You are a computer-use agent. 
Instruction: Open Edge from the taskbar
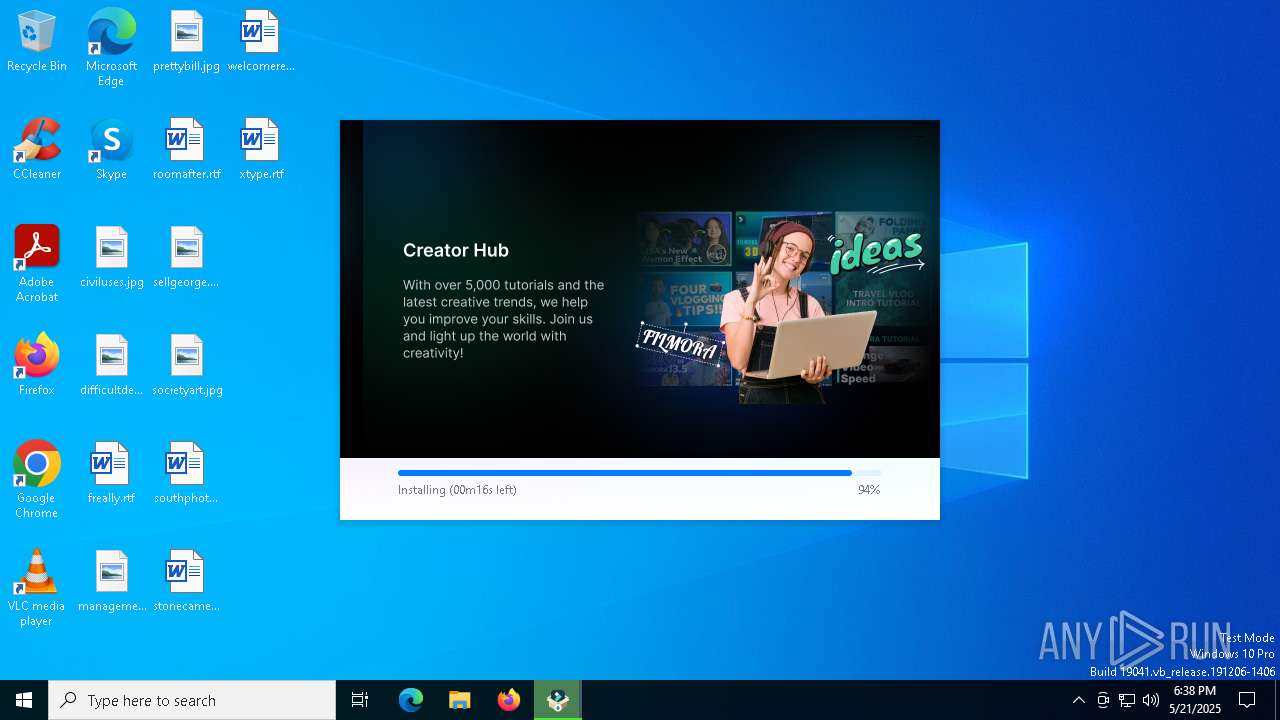coord(411,700)
